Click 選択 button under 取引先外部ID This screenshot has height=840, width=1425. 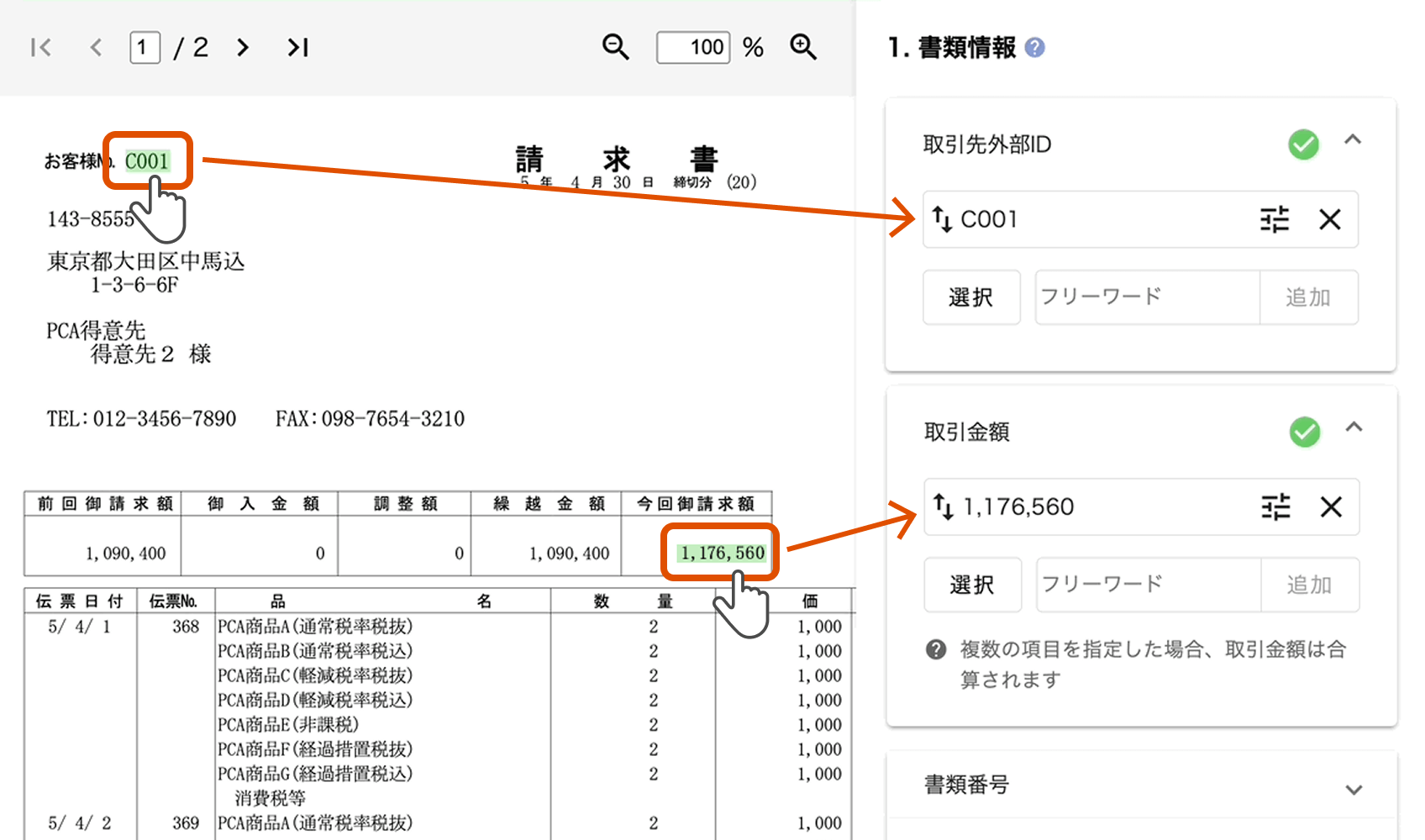971,297
